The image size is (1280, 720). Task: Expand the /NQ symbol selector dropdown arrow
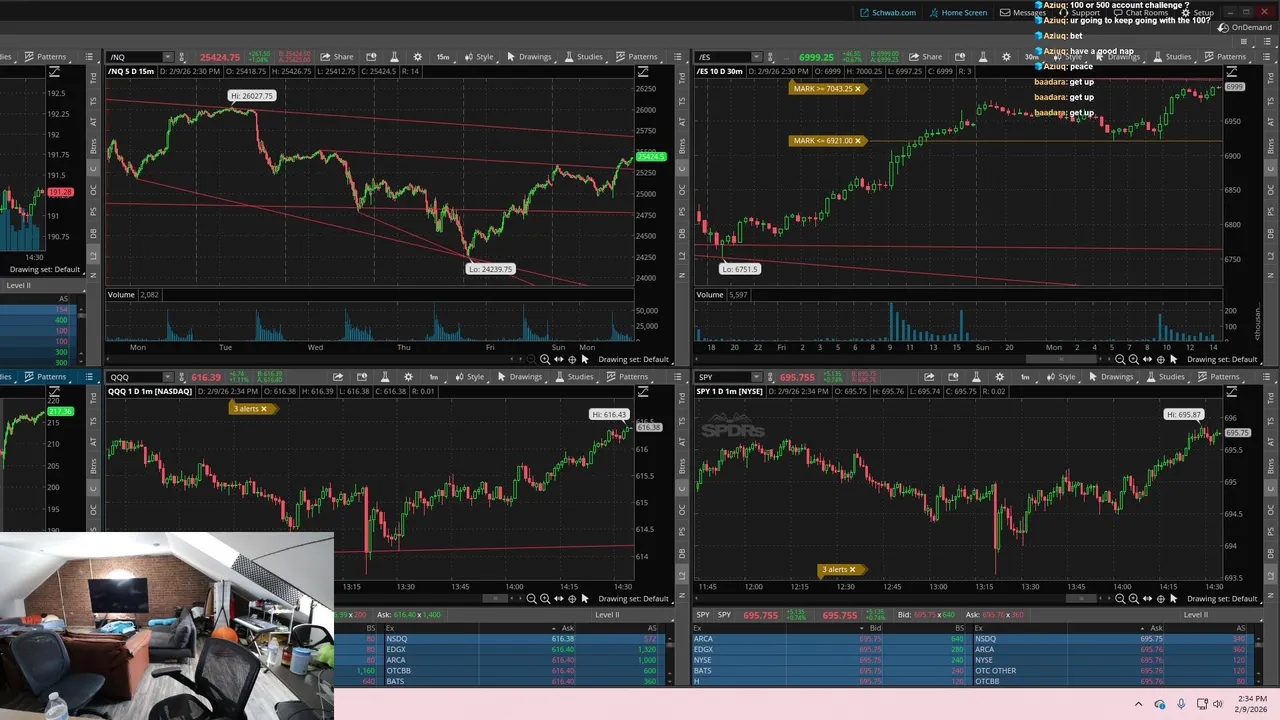click(x=168, y=57)
